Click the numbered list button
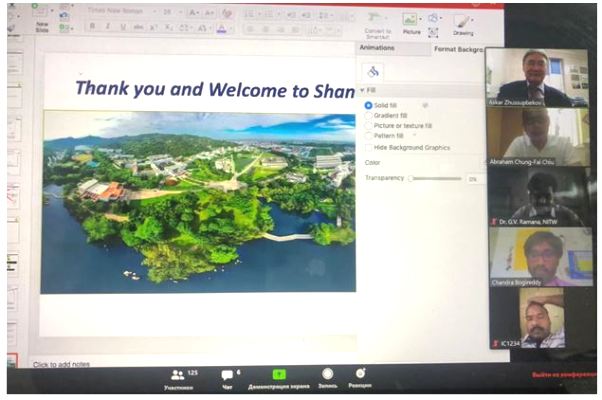Viewport: 602px width, 400px height. 269,15
